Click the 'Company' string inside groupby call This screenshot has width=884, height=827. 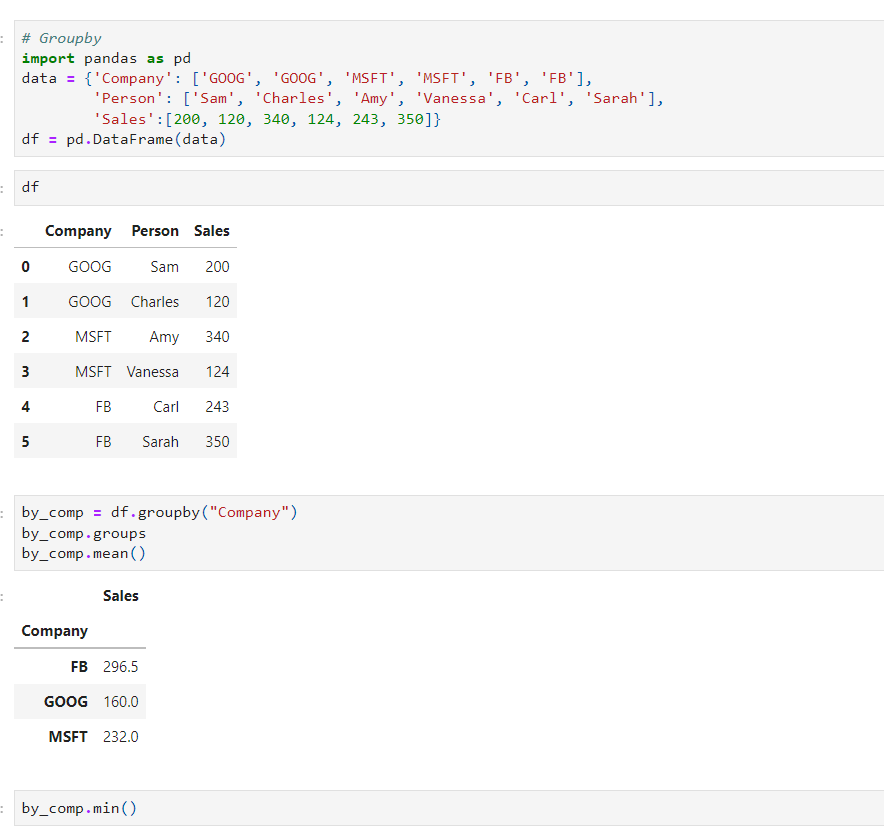[249, 511]
